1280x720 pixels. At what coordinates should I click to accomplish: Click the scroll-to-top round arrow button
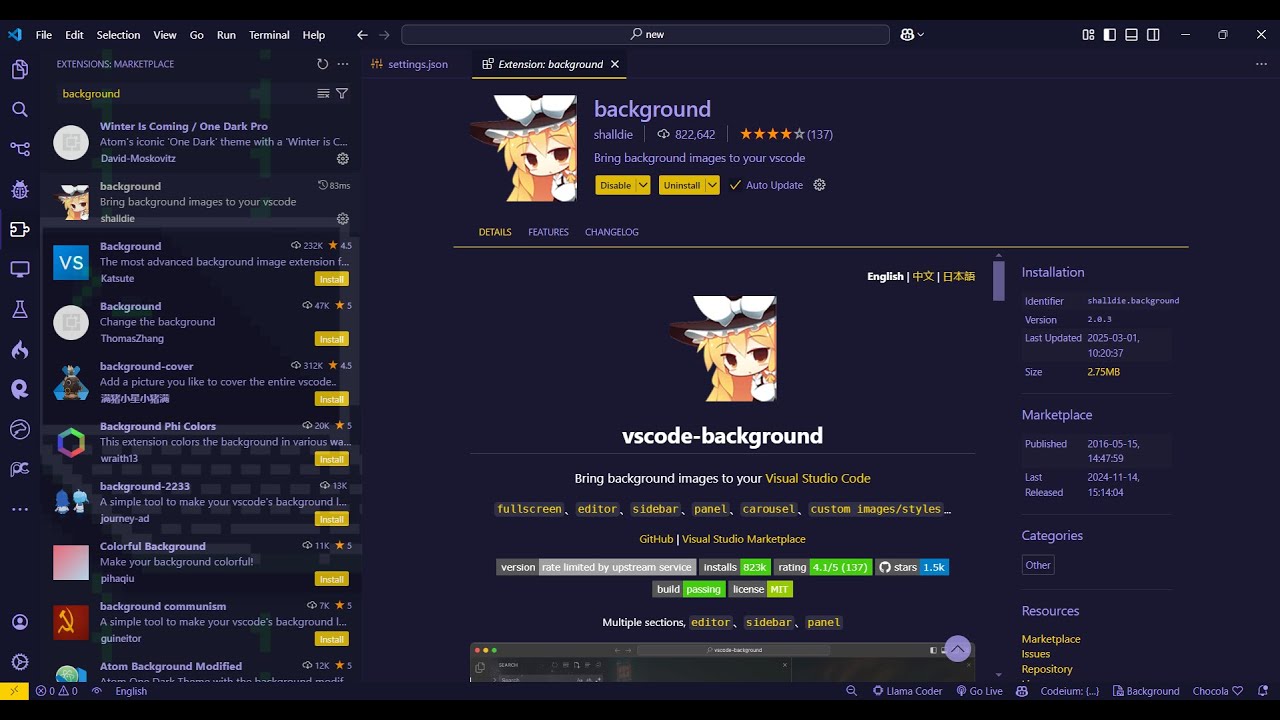(x=958, y=650)
